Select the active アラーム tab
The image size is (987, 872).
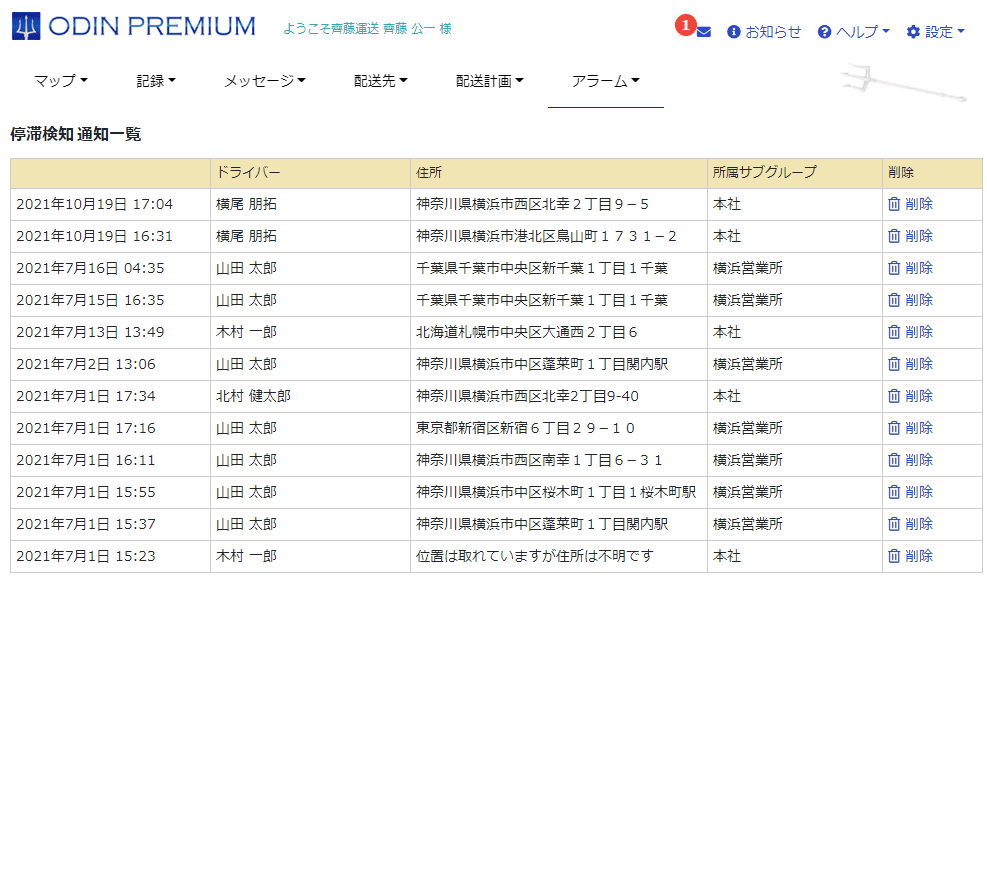coord(605,81)
